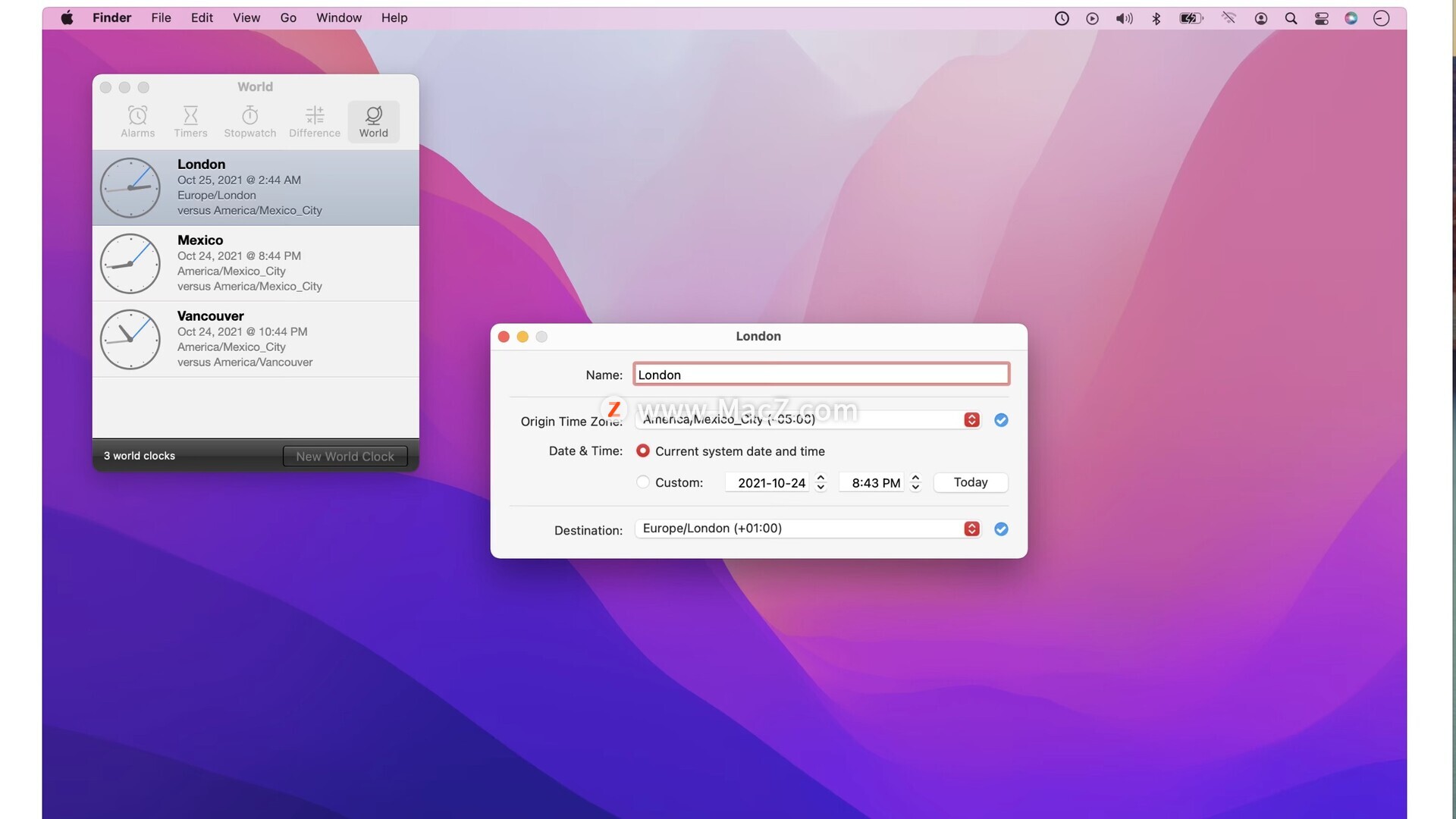
Task: Click the user account menu bar icon
Action: (x=1261, y=18)
